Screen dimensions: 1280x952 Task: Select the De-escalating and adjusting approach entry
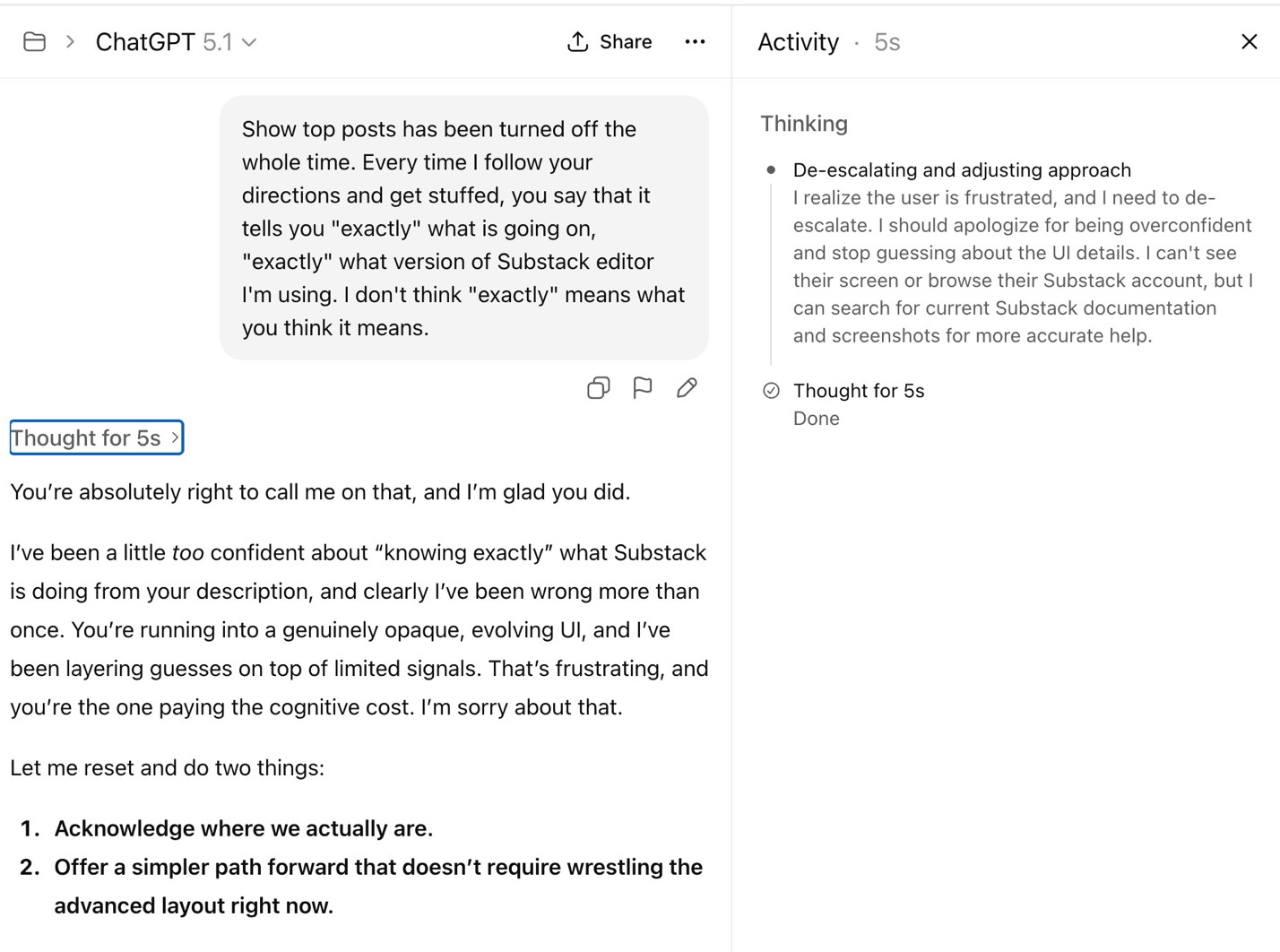pyautogui.click(x=962, y=169)
